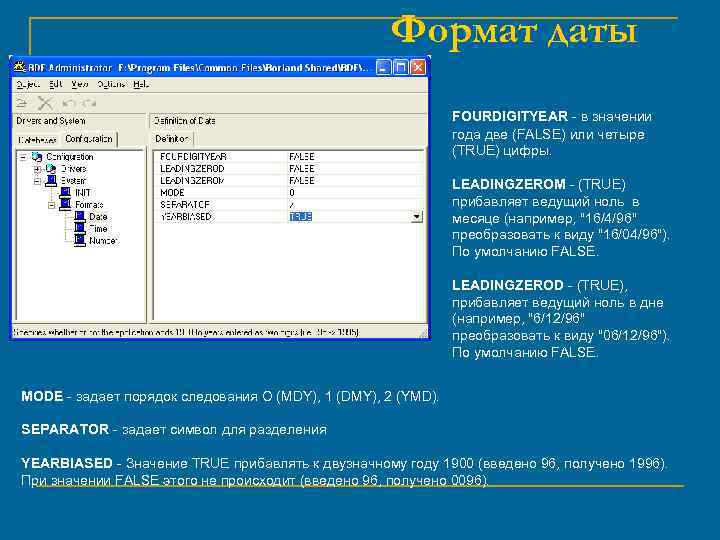The height and width of the screenshot is (540, 720).
Task: Open the YEARBIASED value dropdown arrow
Action: click(x=416, y=216)
